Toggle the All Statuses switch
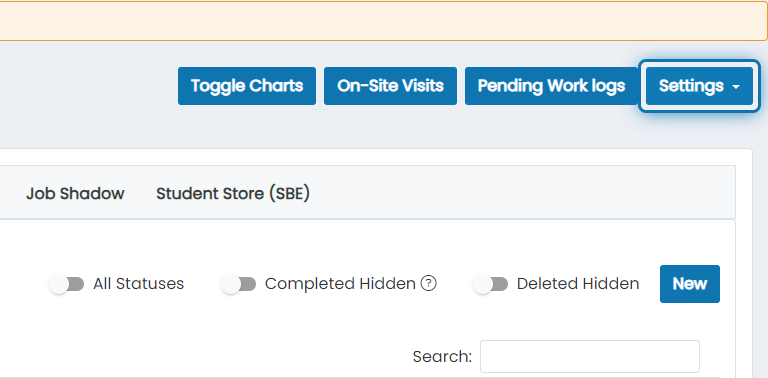 tap(67, 284)
